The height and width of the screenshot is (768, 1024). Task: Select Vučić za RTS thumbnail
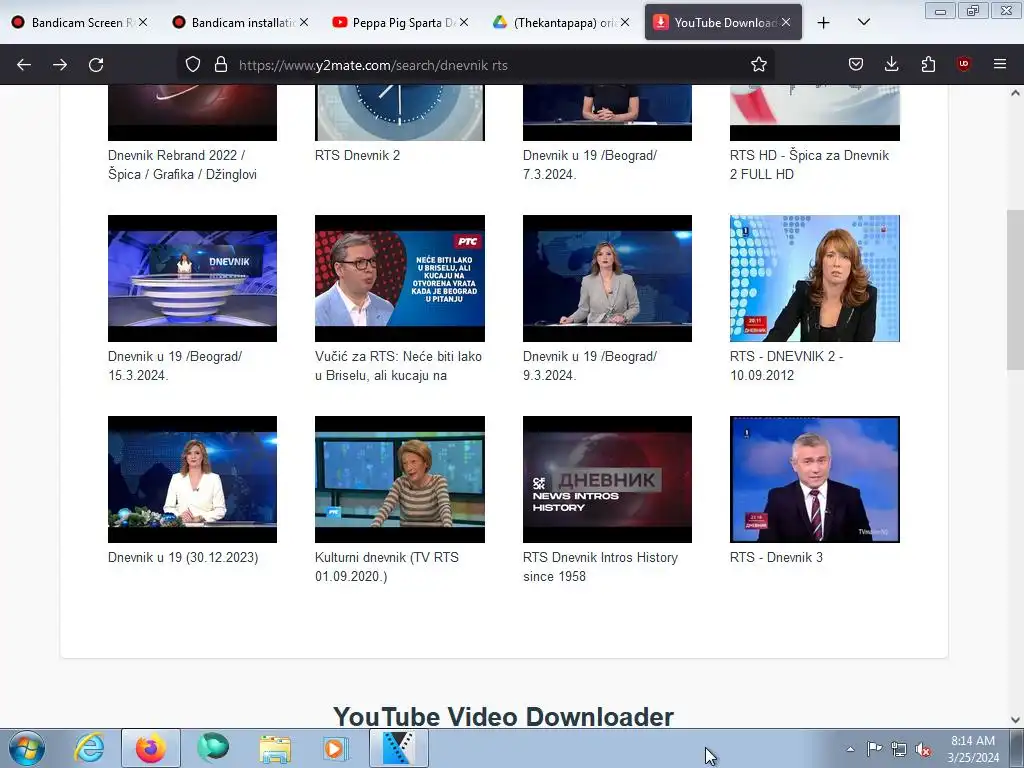(400, 278)
